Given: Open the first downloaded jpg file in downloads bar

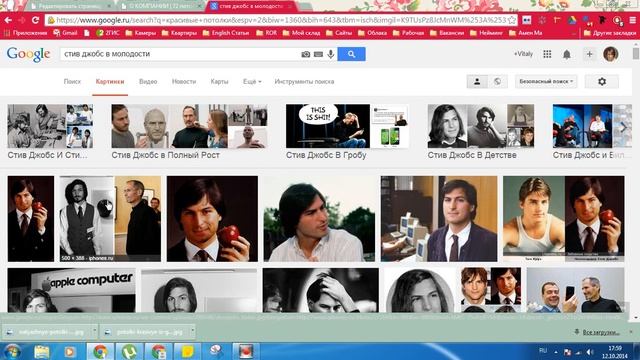Looking at the screenshot, I should point(46,332).
